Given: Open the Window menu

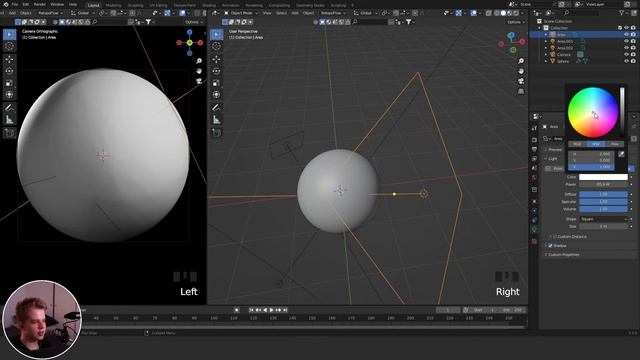Looking at the screenshot, I should pyautogui.click(x=57, y=4).
